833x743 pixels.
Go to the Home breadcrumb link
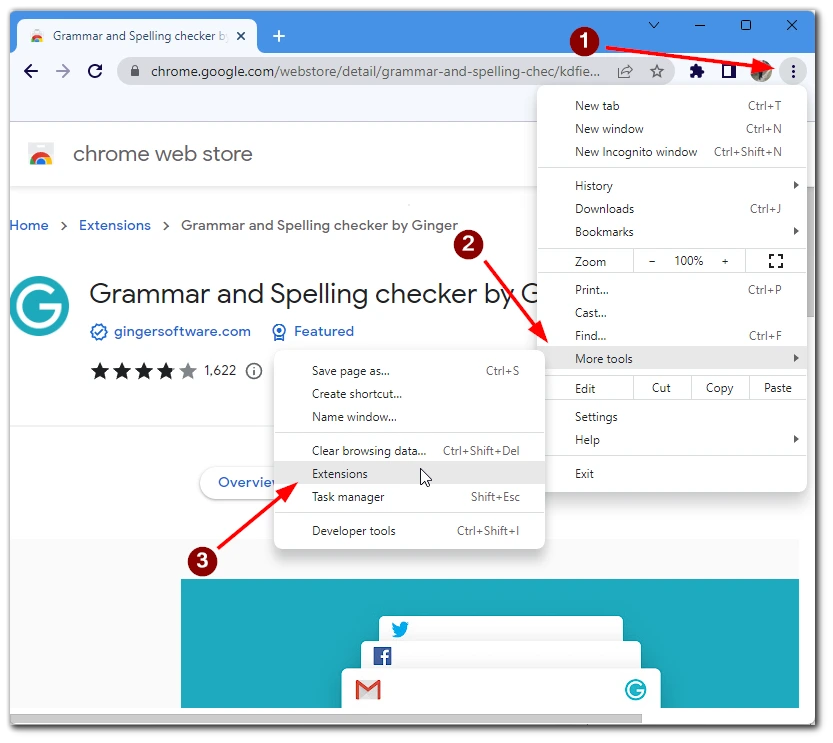click(x=29, y=225)
